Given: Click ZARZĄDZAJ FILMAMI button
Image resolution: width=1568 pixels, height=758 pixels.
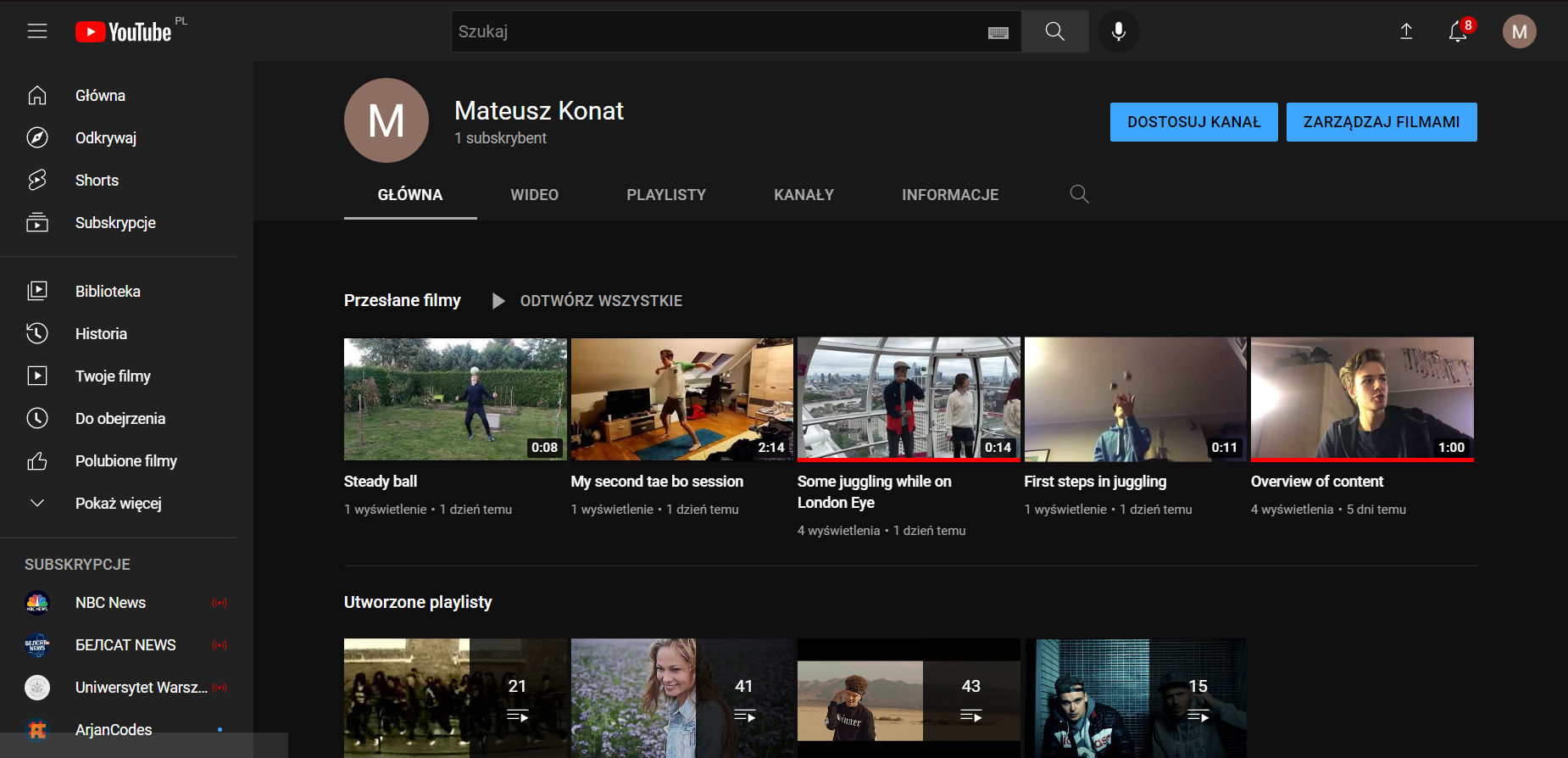Looking at the screenshot, I should pyautogui.click(x=1382, y=122).
